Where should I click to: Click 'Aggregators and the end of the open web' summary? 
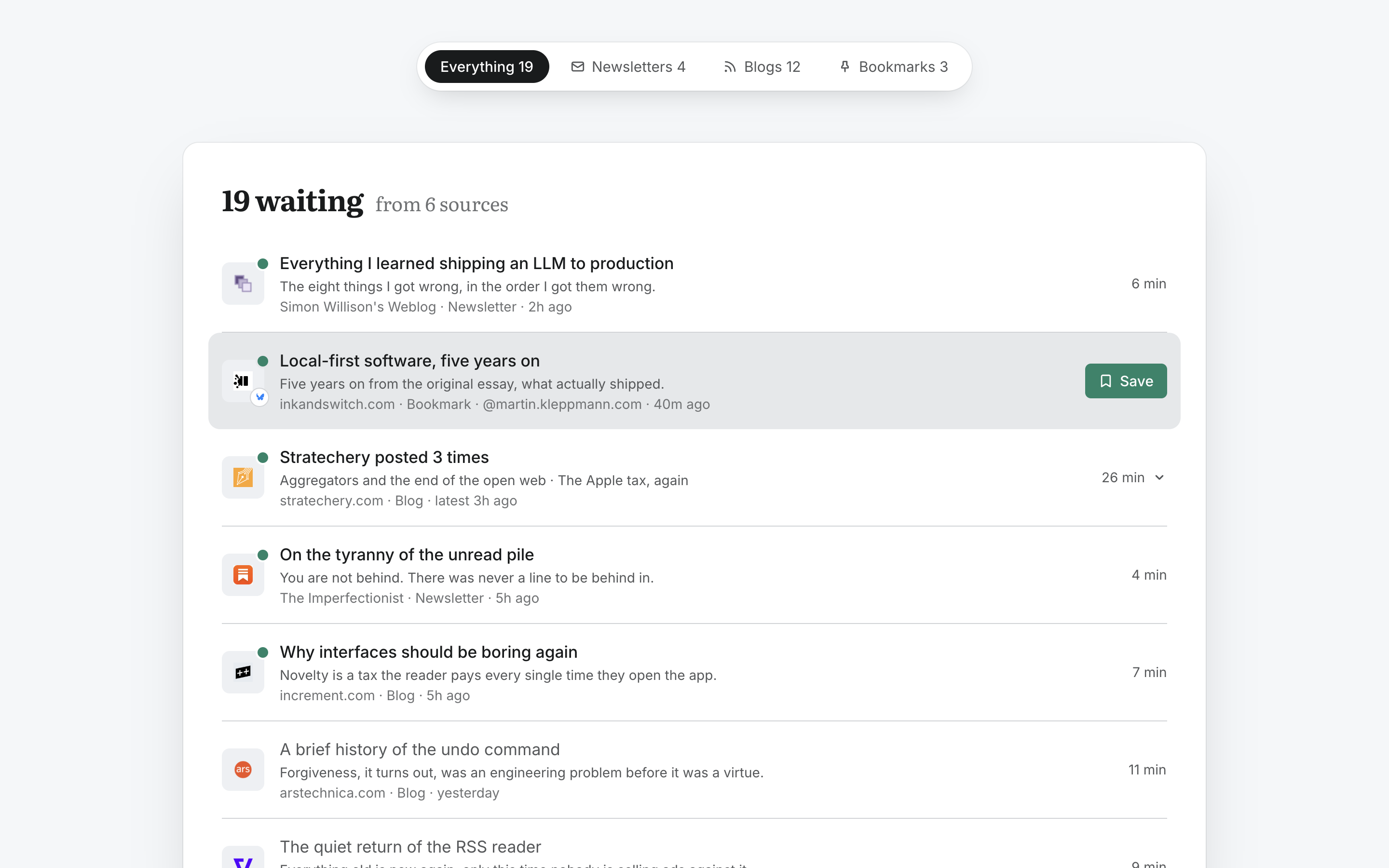click(413, 480)
